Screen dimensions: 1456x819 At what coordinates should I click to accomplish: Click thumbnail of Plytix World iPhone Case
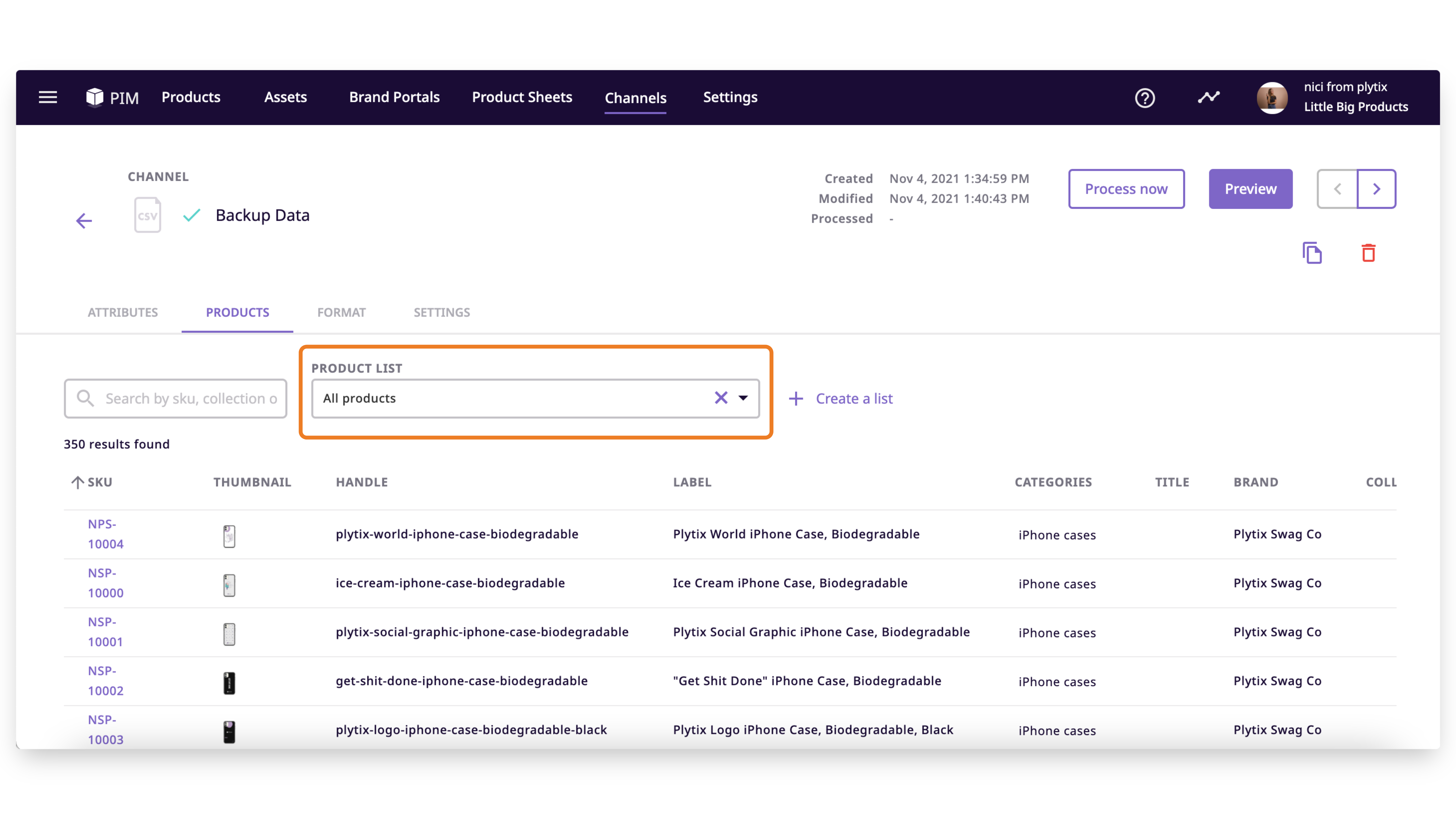229,536
